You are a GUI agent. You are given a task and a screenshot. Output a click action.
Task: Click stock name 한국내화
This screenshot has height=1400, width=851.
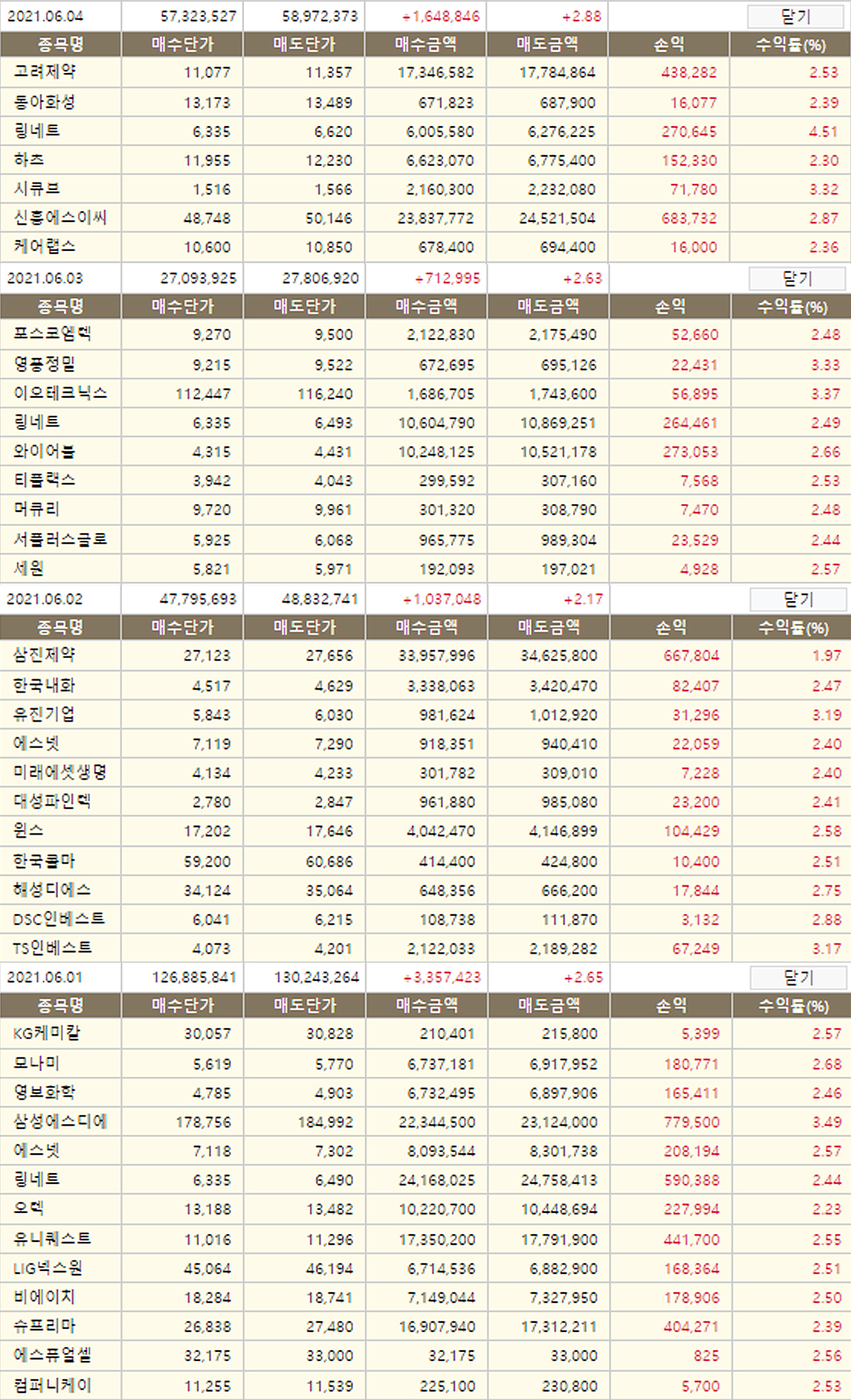click(44, 686)
